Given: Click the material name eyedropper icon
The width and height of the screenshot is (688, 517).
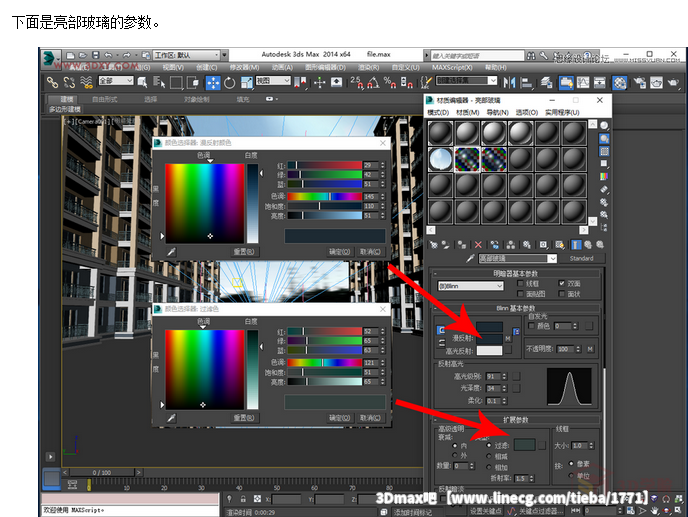Looking at the screenshot, I should click(x=470, y=258).
